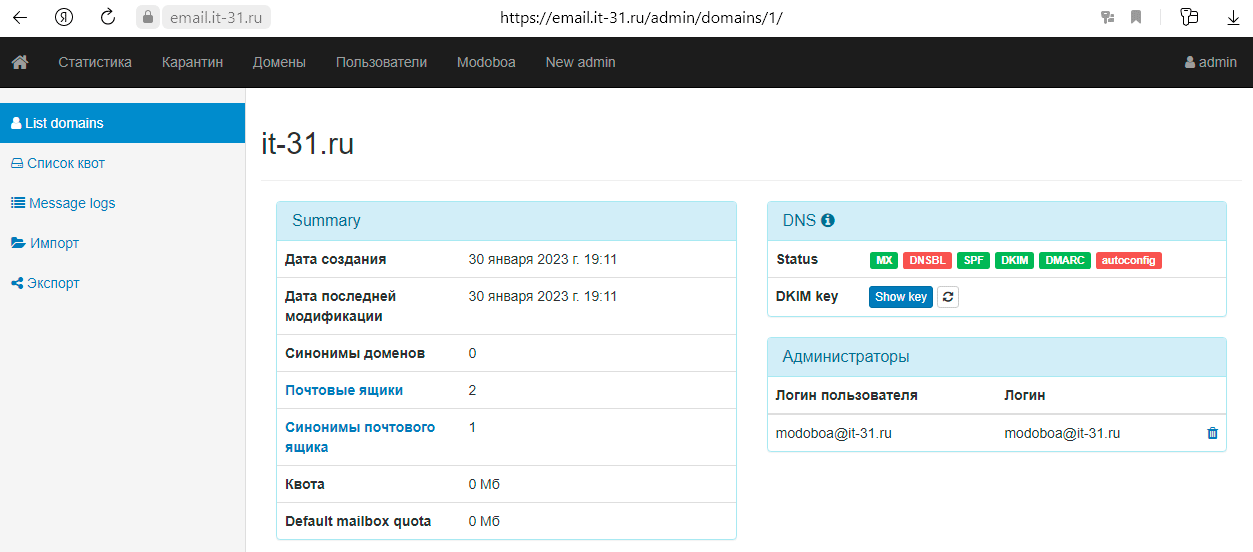
Task: Click the Default mailbox quota label
Action: [358, 521]
